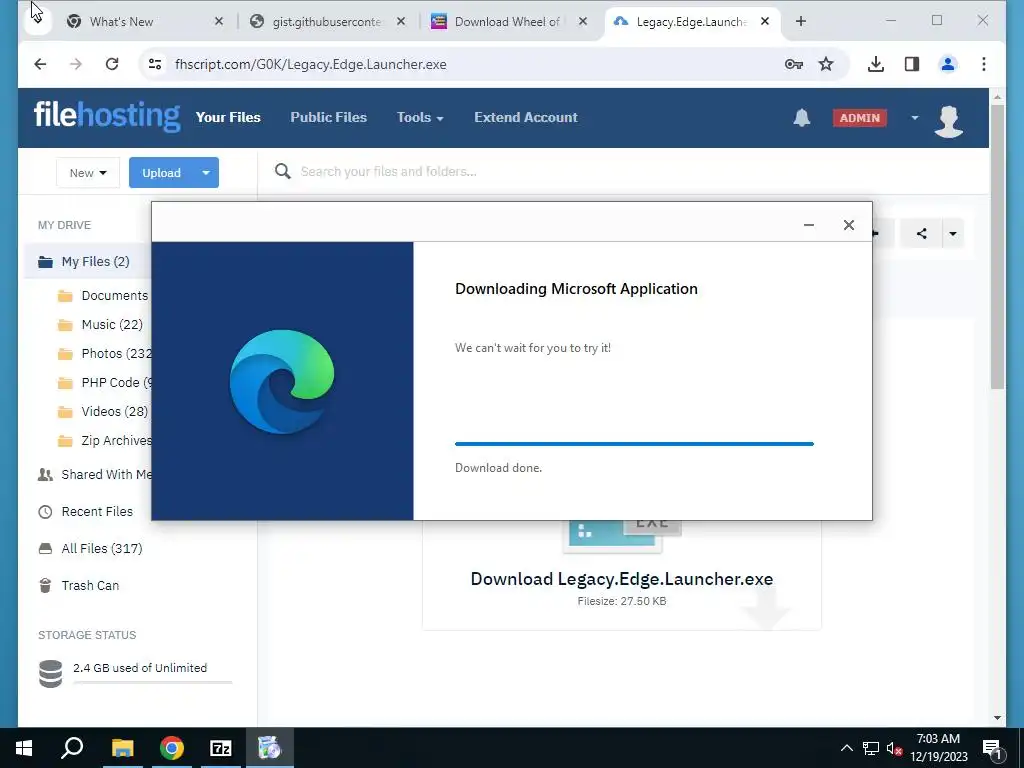The image size is (1024, 768).
Task: Open the action center notifications
Action: (992, 748)
